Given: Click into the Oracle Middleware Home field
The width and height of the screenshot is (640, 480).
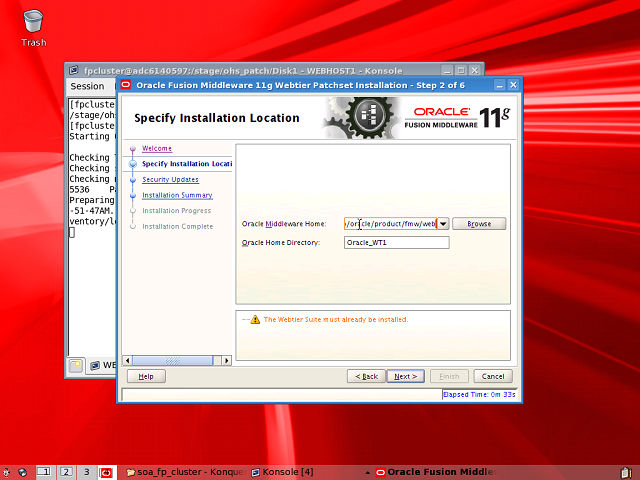Looking at the screenshot, I should tap(390, 224).
